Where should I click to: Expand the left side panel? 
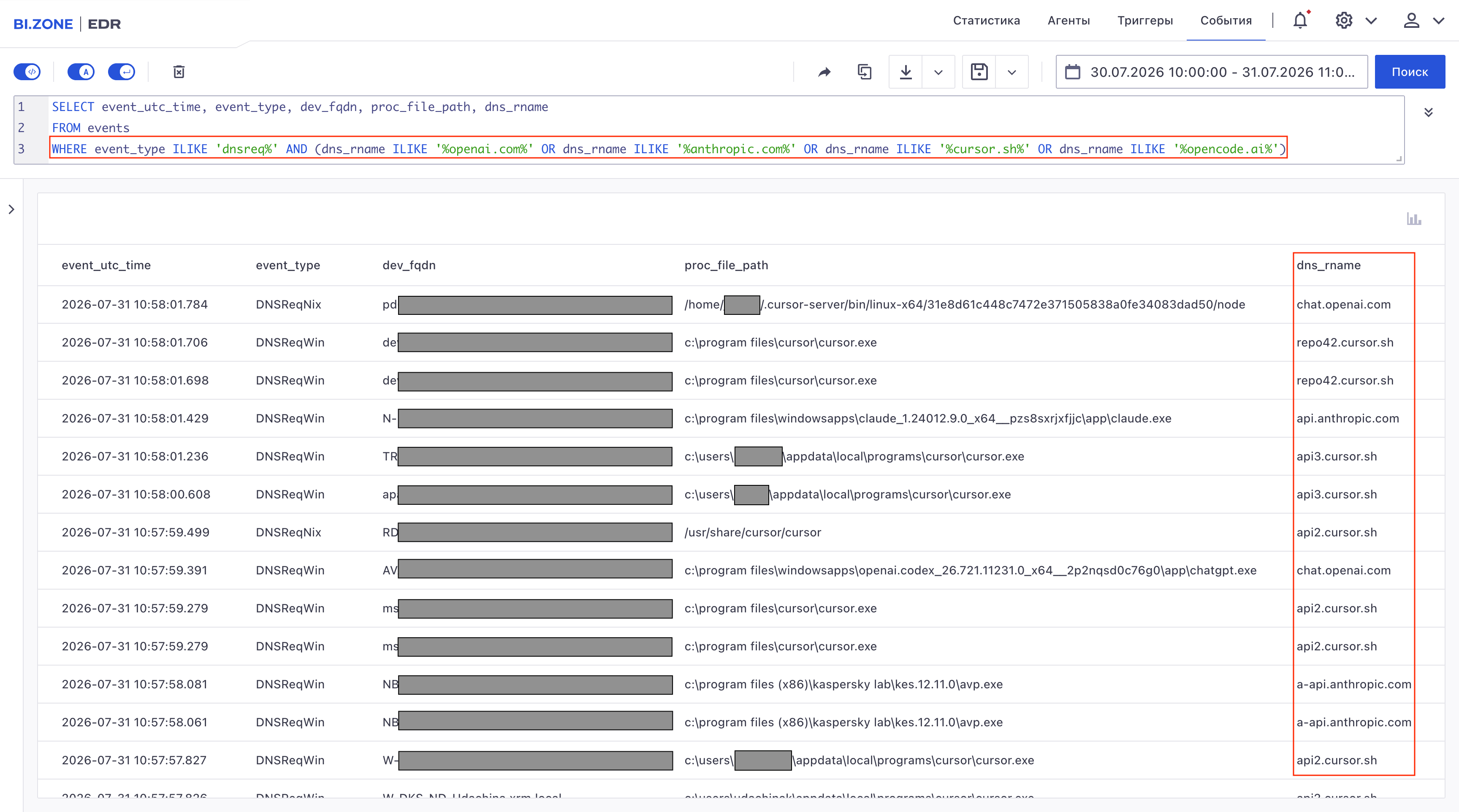[x=11, y=209]
